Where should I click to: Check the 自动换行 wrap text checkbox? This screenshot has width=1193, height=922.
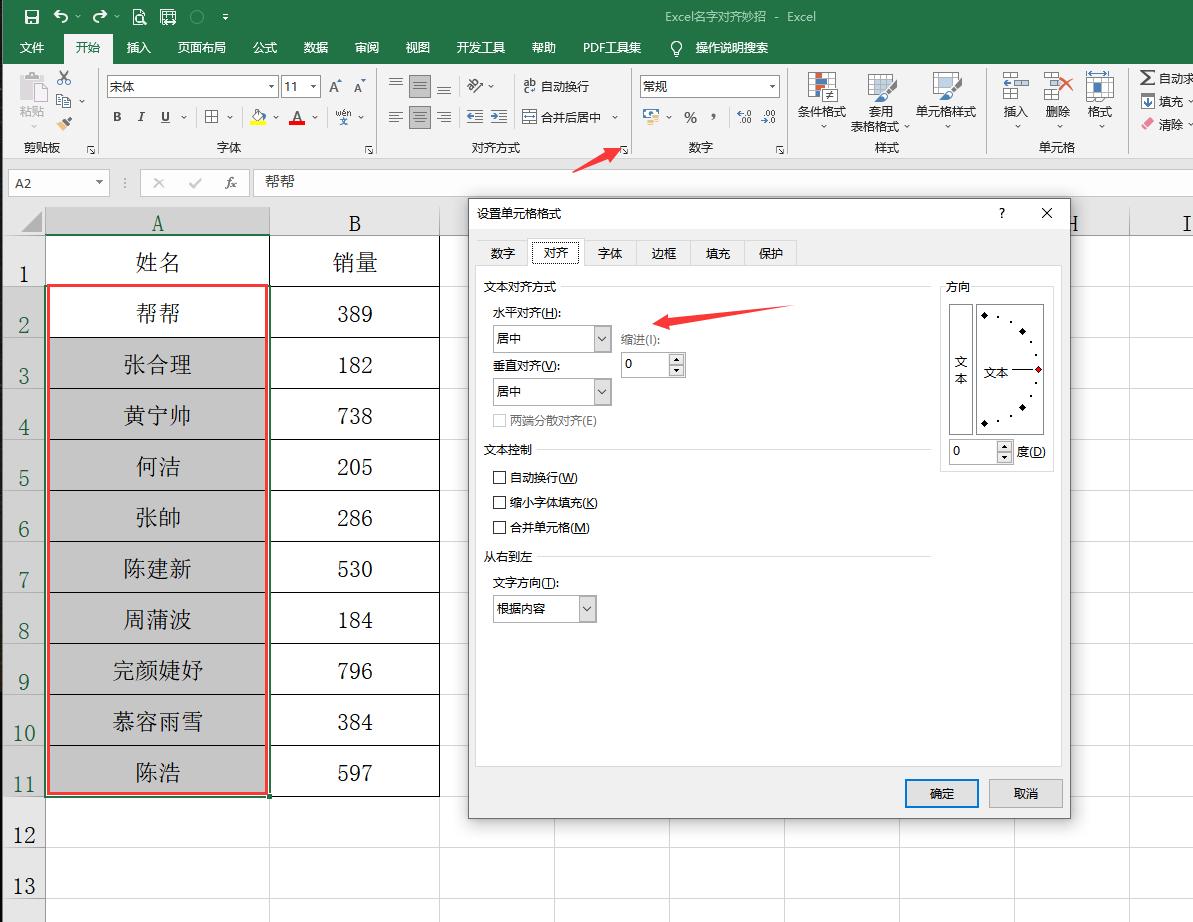coord(499,478)
